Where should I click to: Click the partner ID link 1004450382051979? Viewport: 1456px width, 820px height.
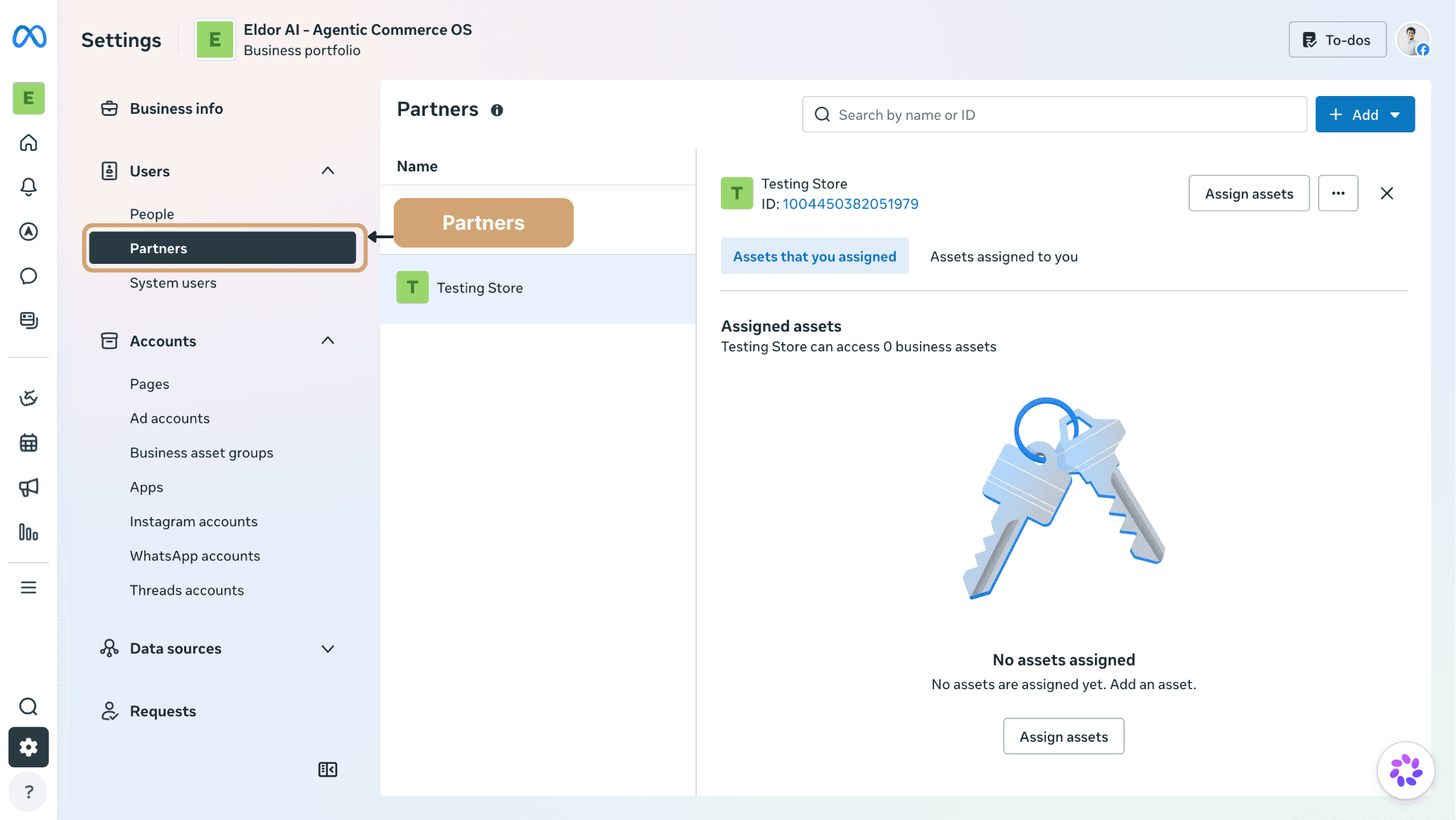pyautogui.click(x=850, y=204)
